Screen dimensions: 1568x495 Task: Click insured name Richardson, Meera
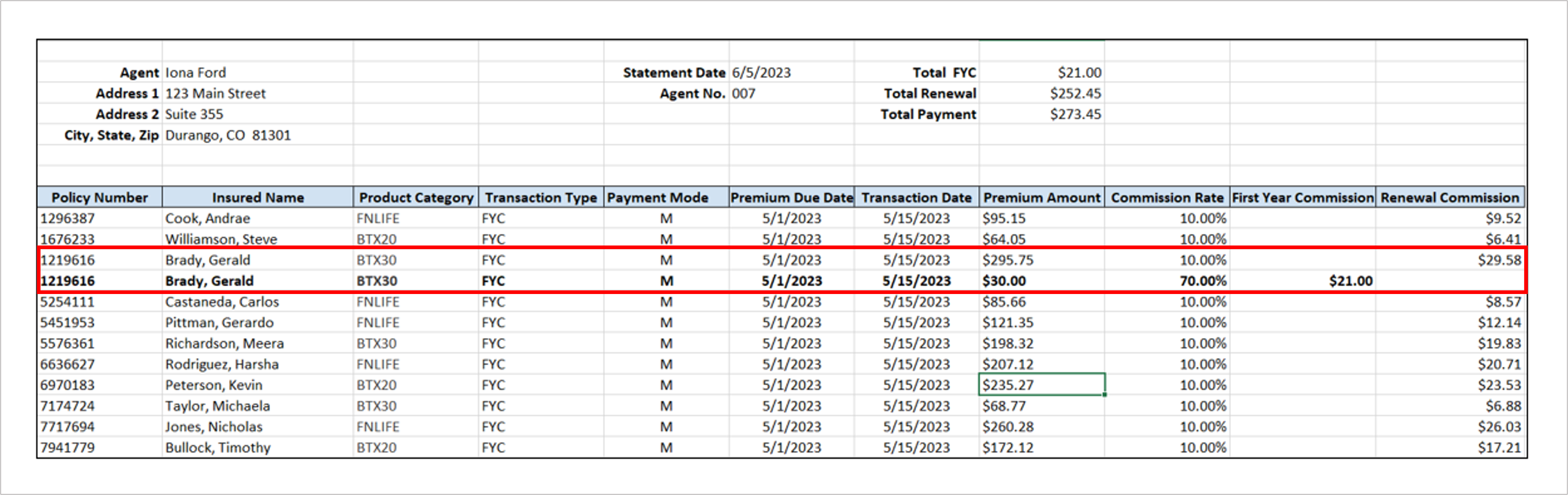224,344
